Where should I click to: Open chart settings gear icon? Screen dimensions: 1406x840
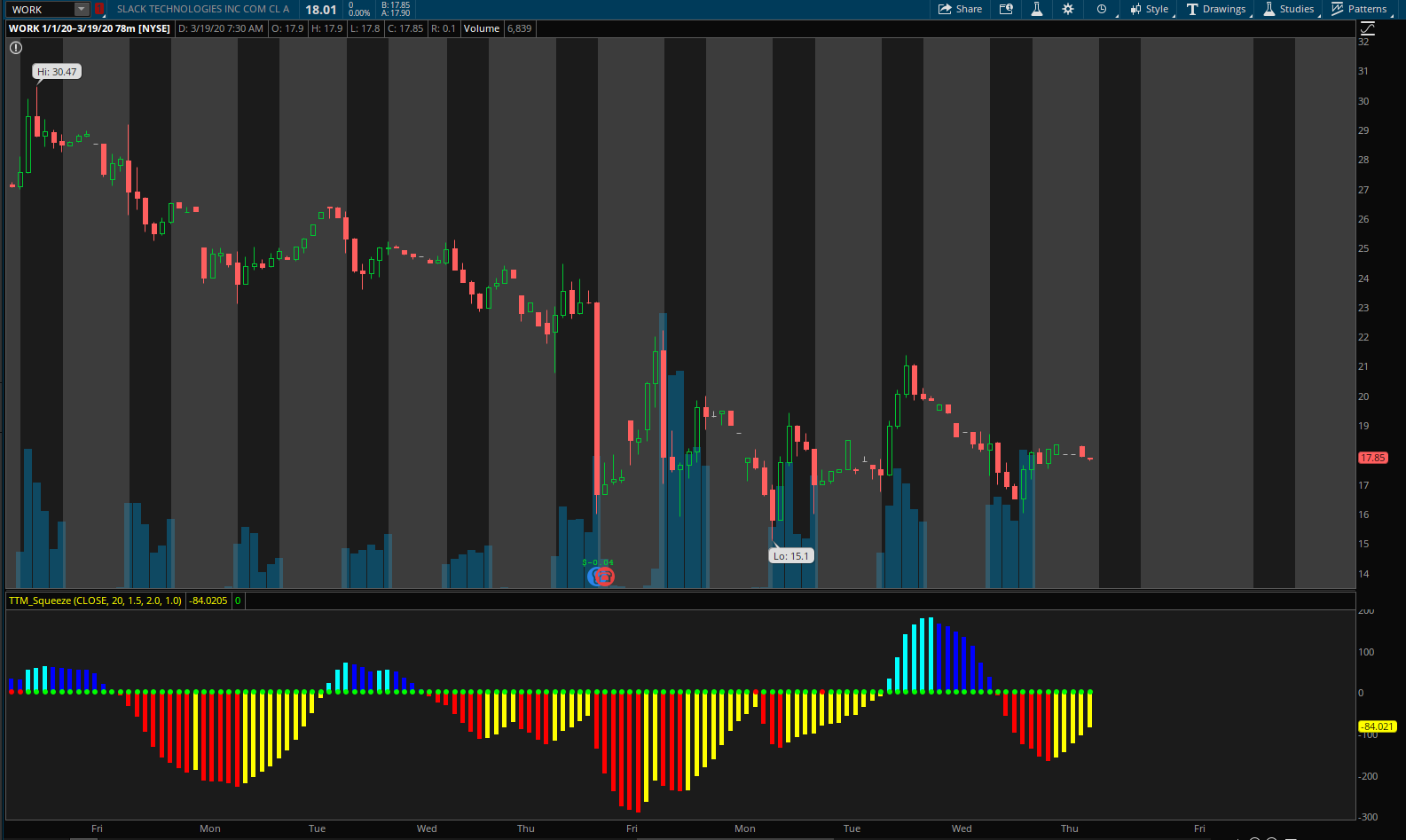pos(1068,9)
